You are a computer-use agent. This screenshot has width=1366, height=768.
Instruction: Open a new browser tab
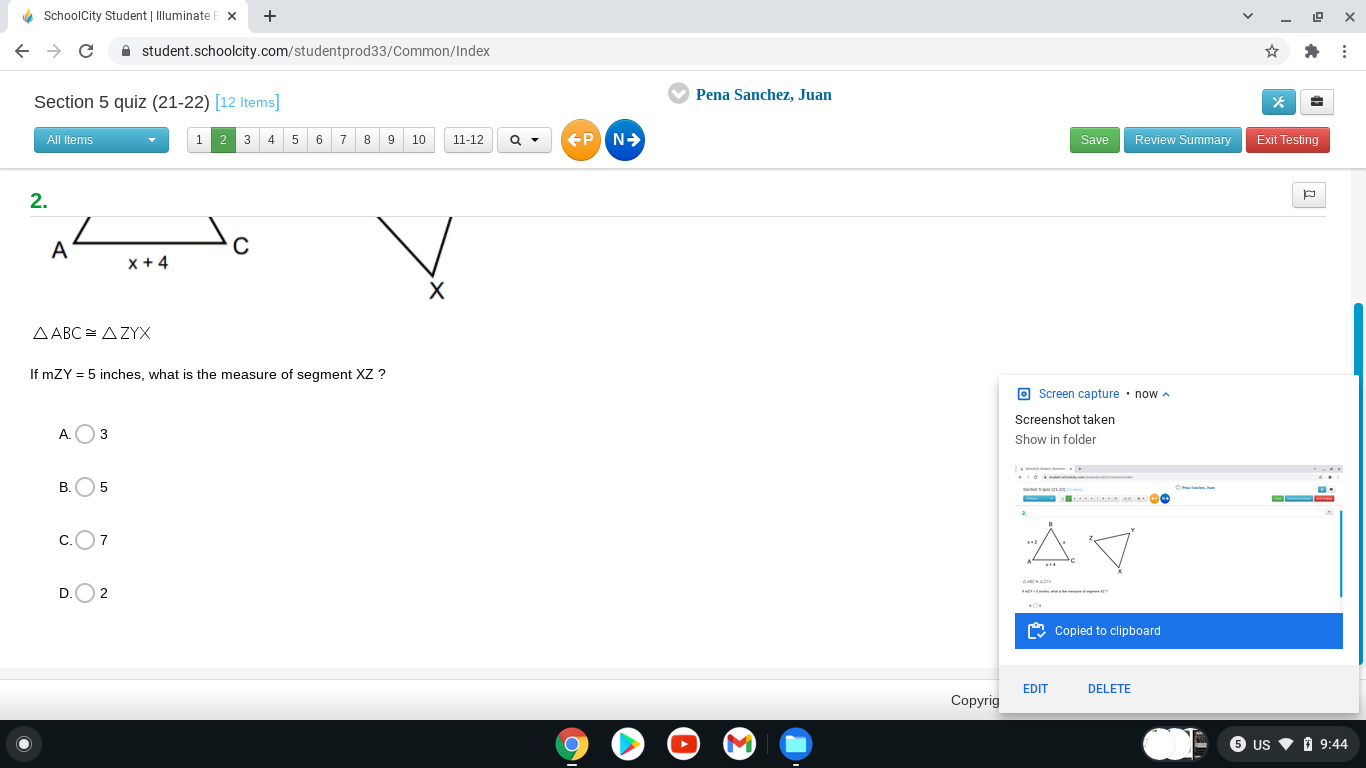(270, 16)
